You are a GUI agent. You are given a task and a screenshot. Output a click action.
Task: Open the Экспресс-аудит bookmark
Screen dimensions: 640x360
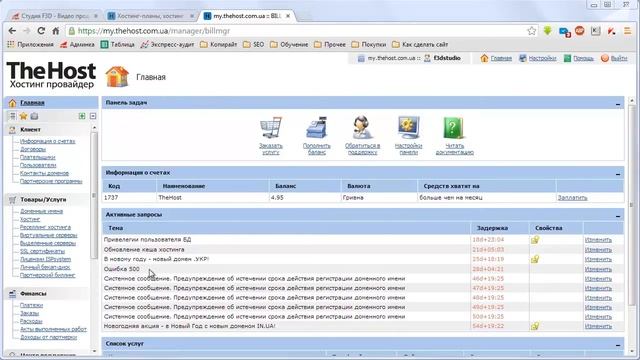pyautogui.click(x=167, y=44)
